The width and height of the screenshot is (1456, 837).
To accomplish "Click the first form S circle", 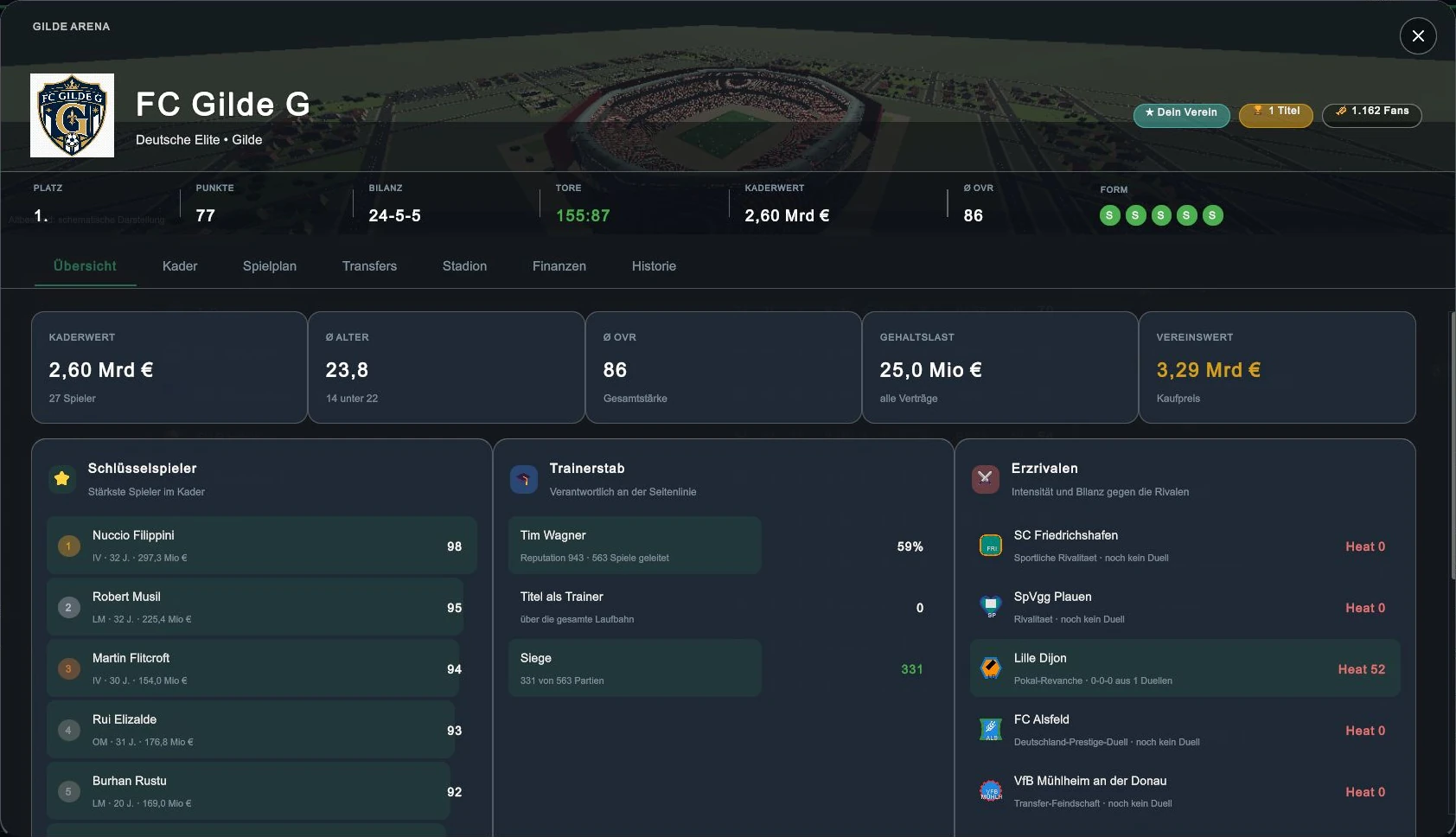I will (1110, 215).
